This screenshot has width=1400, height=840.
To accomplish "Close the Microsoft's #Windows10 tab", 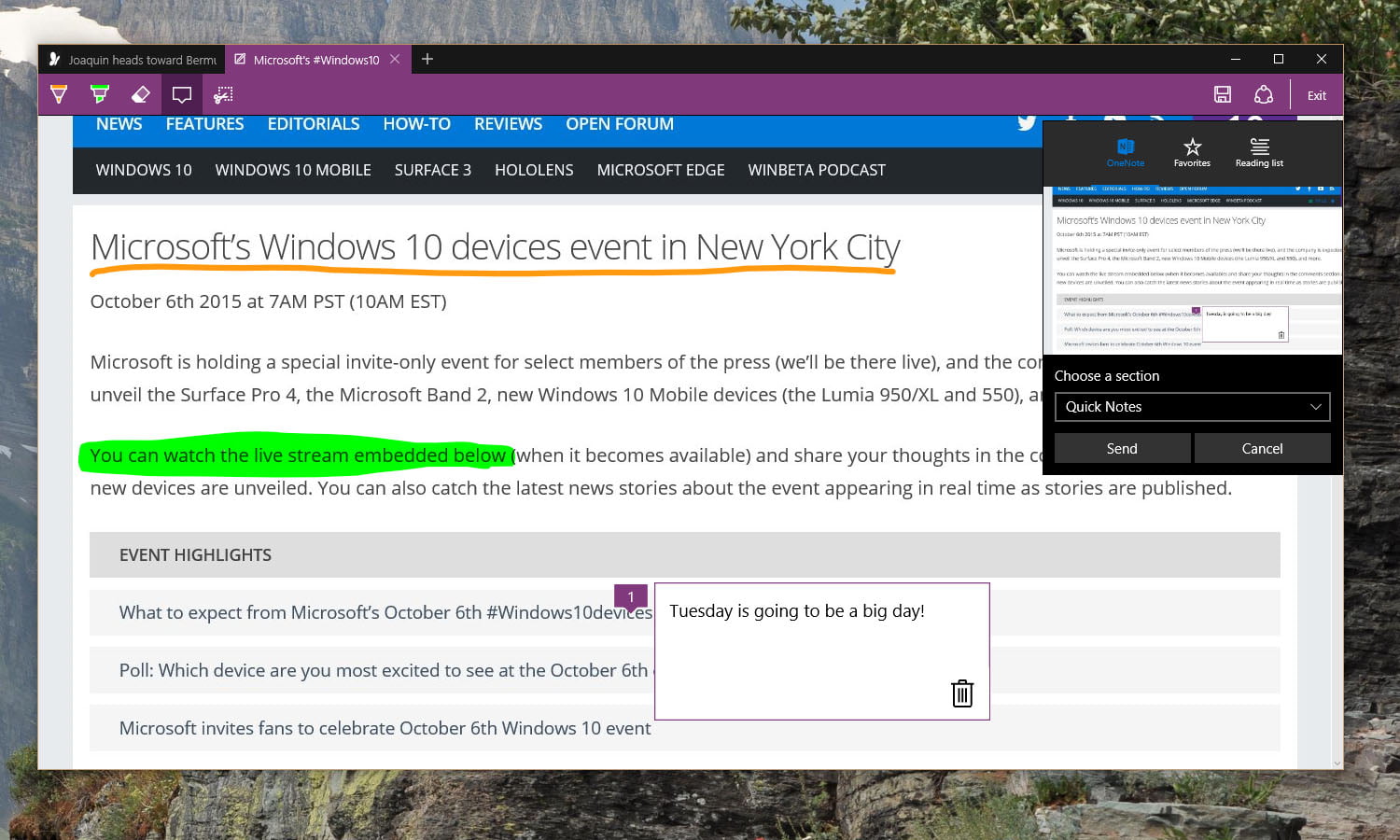I will pos(395,59).
